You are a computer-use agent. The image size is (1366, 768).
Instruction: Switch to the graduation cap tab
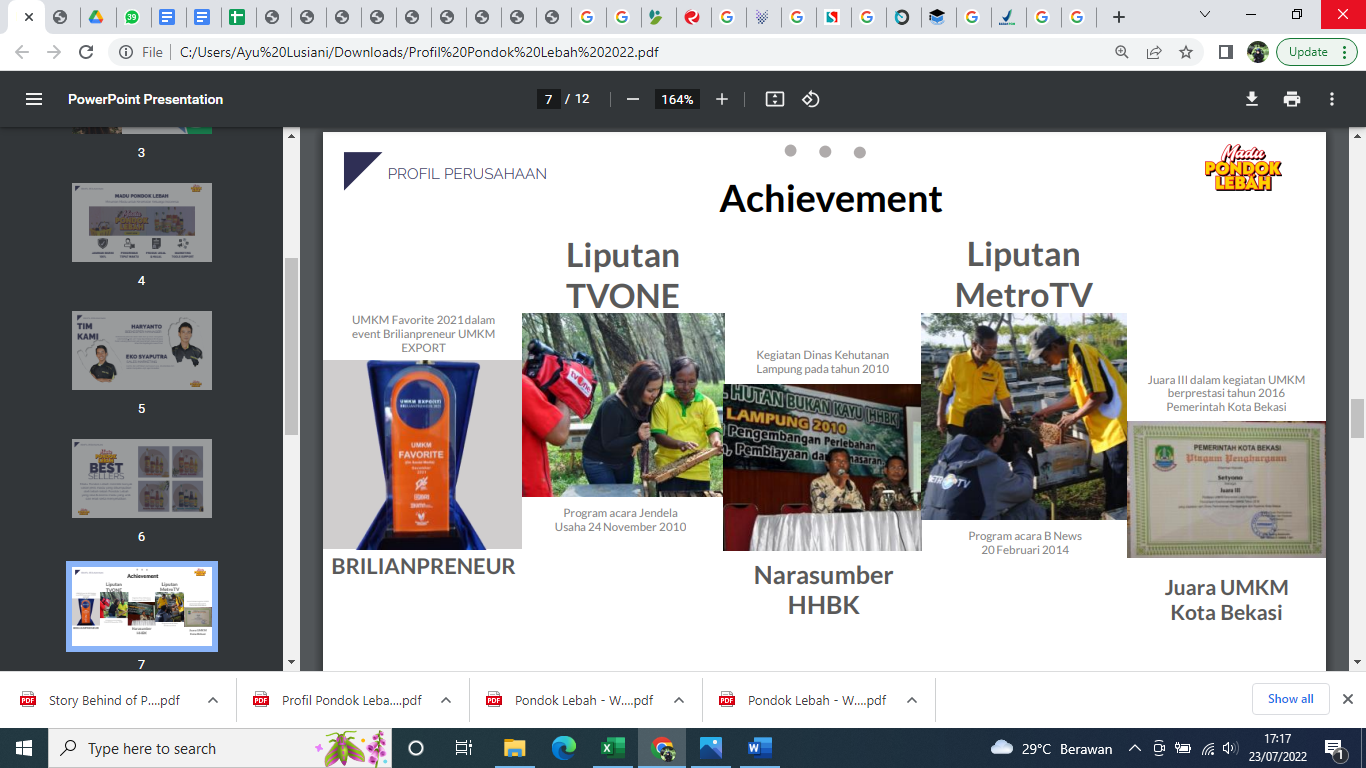tap(936, 17)
